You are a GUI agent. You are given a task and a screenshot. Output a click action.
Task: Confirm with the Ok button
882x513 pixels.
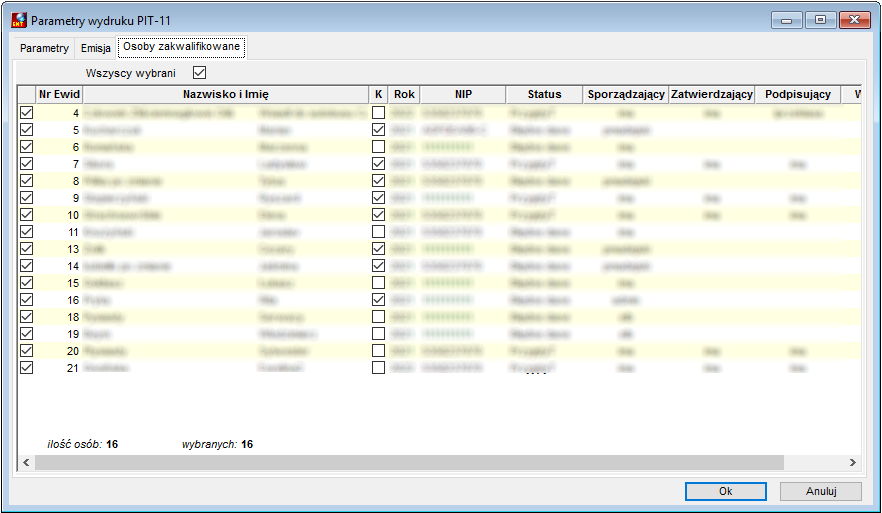pyautogui.click(x=726, y=491)
